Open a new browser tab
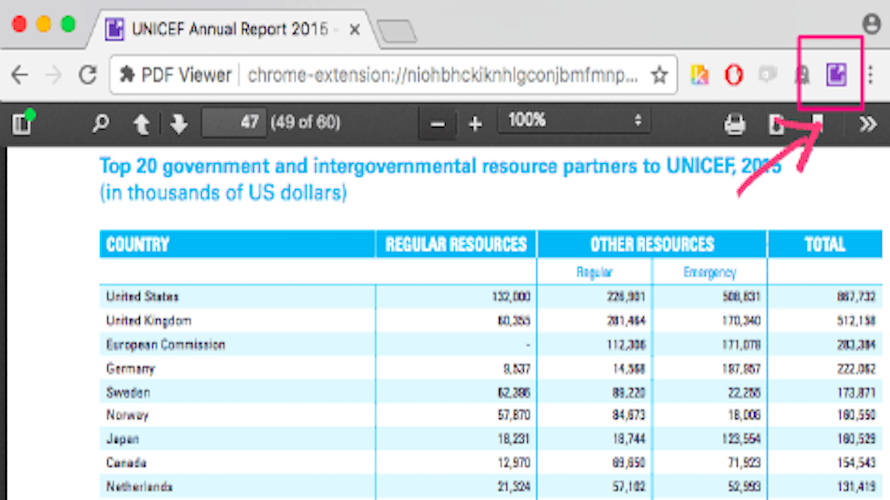Viewport: 890px width, 500px height. (x=397, y=31)
